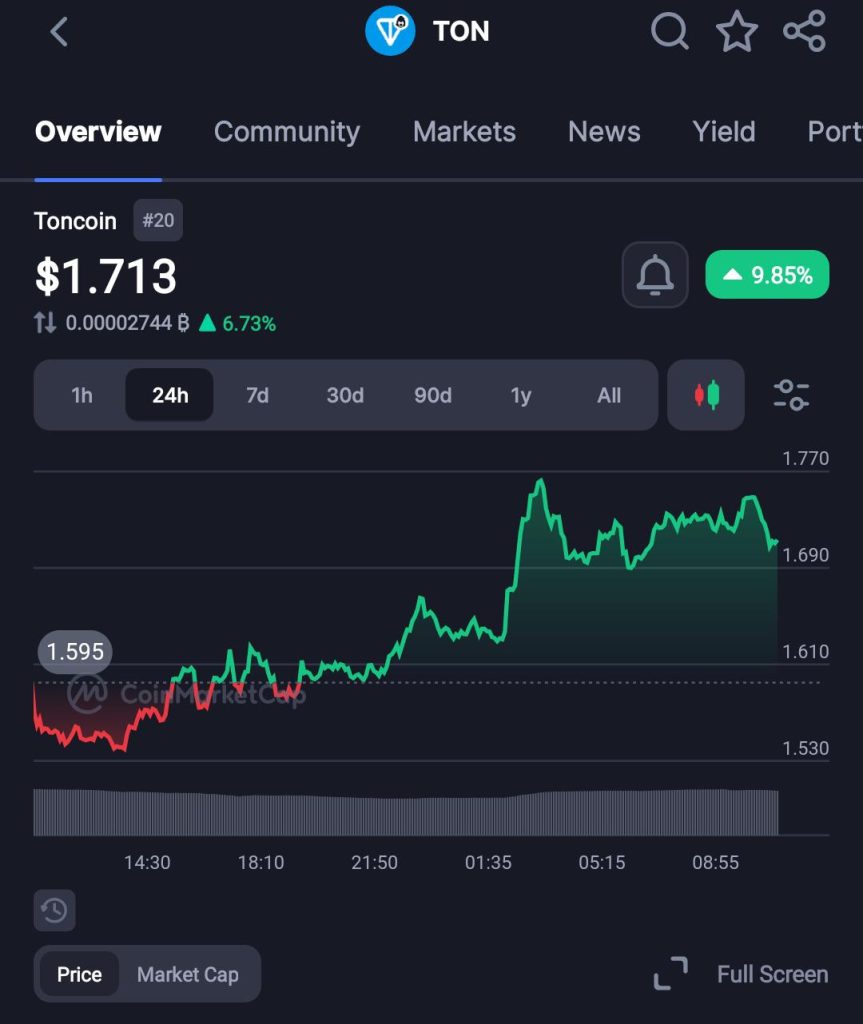Choose the 30d chart range
This screenshot has width=863, height=1024.
(x=345, y=395)
